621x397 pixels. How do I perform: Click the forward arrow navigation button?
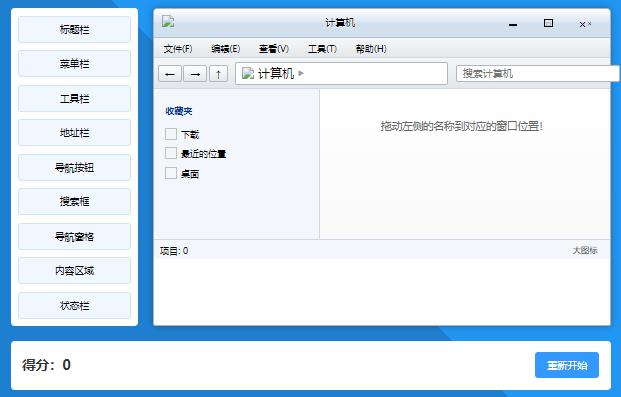point(195,74)
